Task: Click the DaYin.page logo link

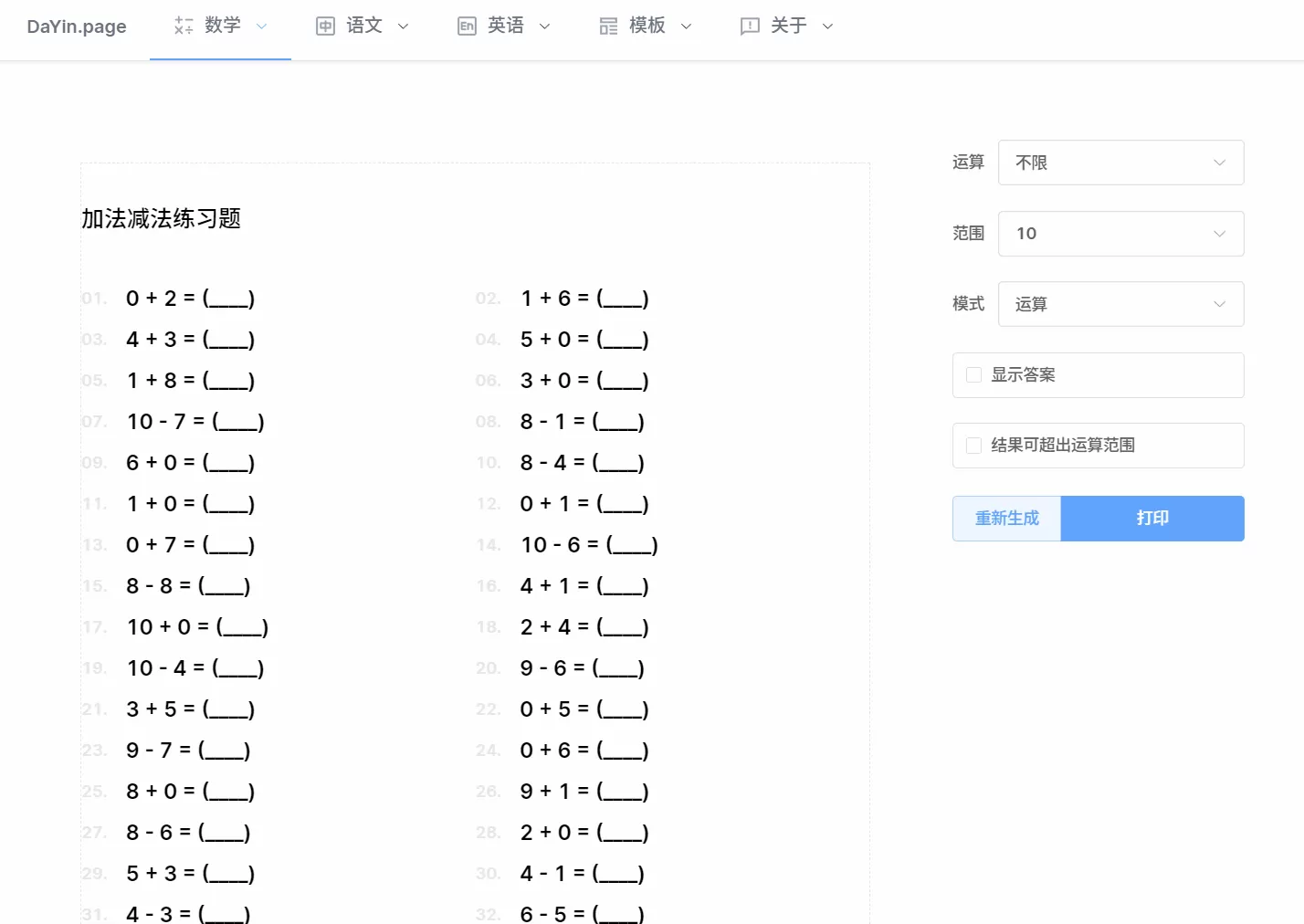Action: coord(77,26)
